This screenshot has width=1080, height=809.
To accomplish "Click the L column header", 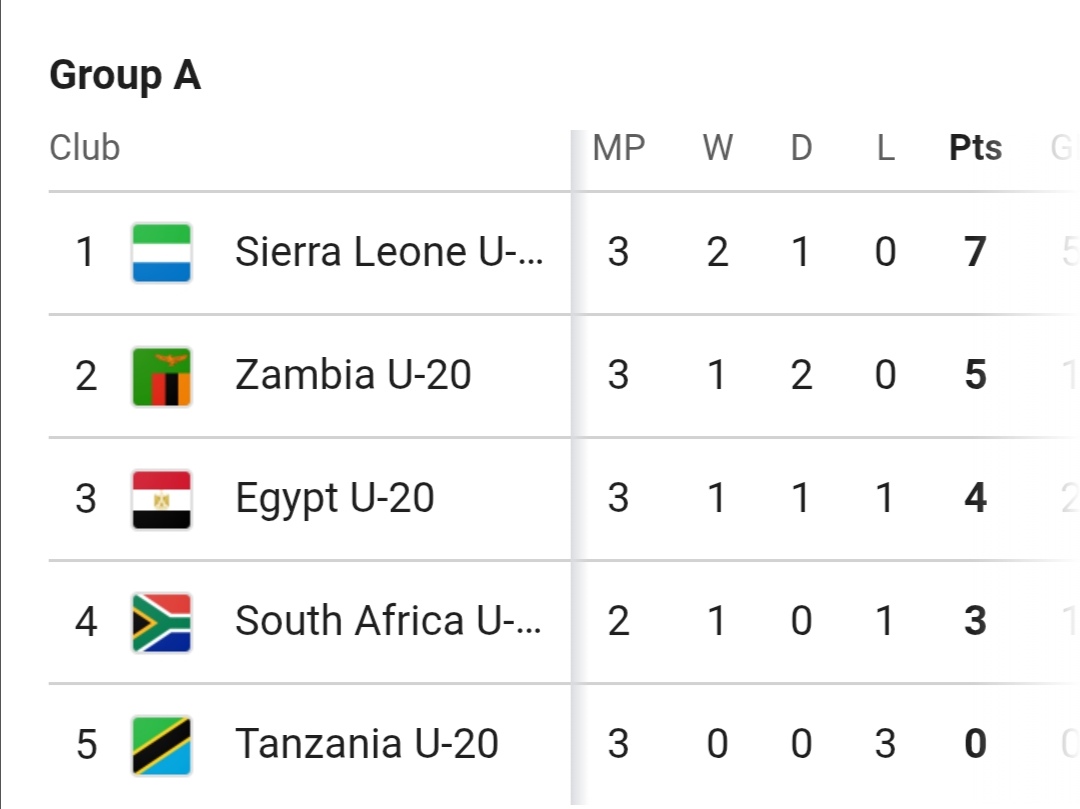I will click(x=885, y=148).
